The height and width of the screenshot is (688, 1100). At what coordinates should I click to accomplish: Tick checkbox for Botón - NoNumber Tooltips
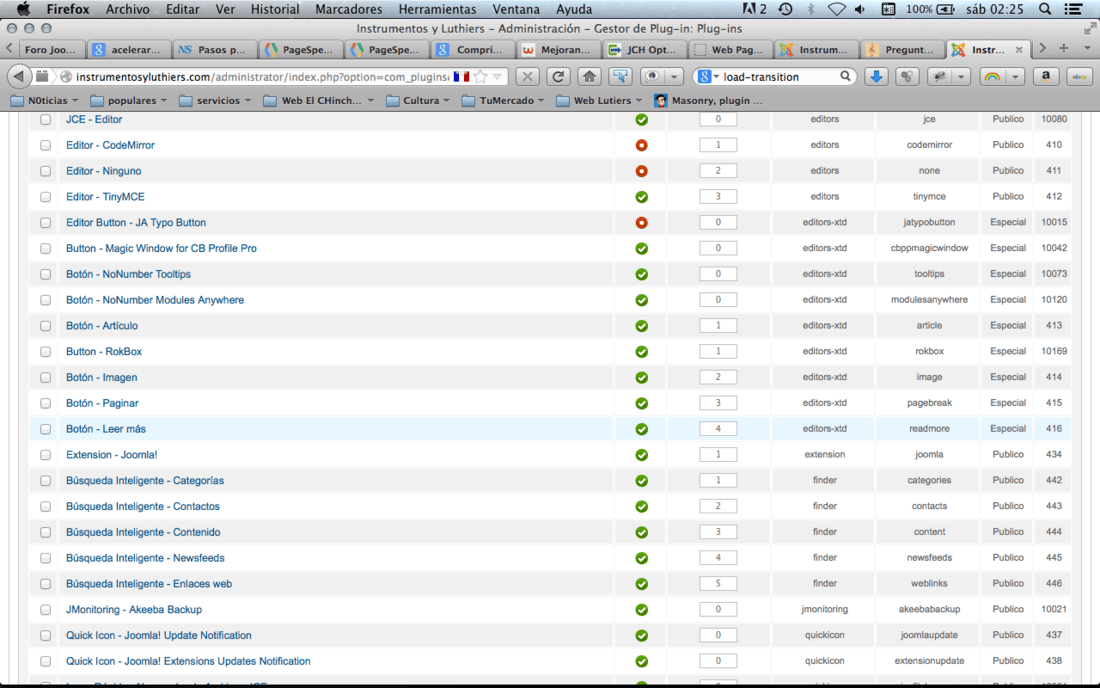coord(46,274)
